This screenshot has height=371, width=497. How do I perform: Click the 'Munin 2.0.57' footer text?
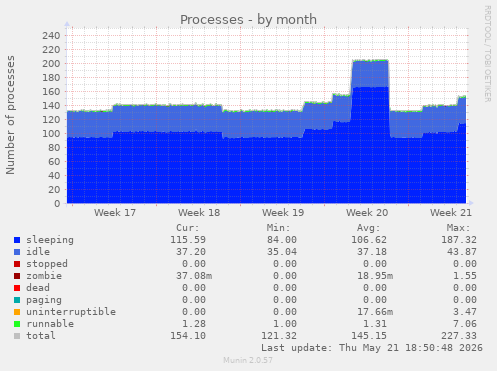(248, 360)
